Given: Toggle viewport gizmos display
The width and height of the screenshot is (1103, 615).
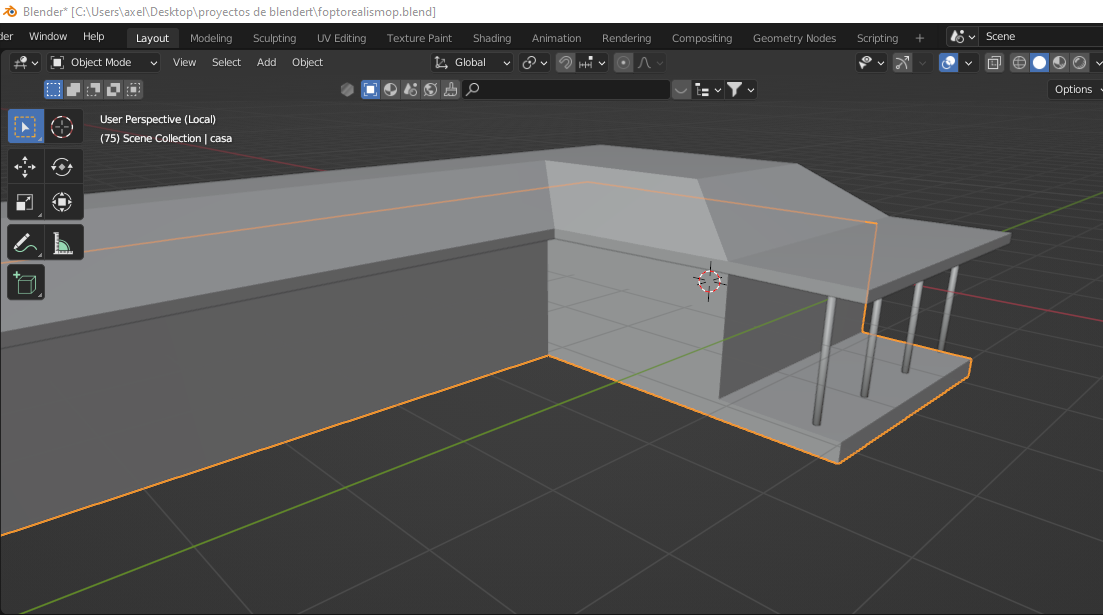Looking at the screenshot, I should point(903,63).
